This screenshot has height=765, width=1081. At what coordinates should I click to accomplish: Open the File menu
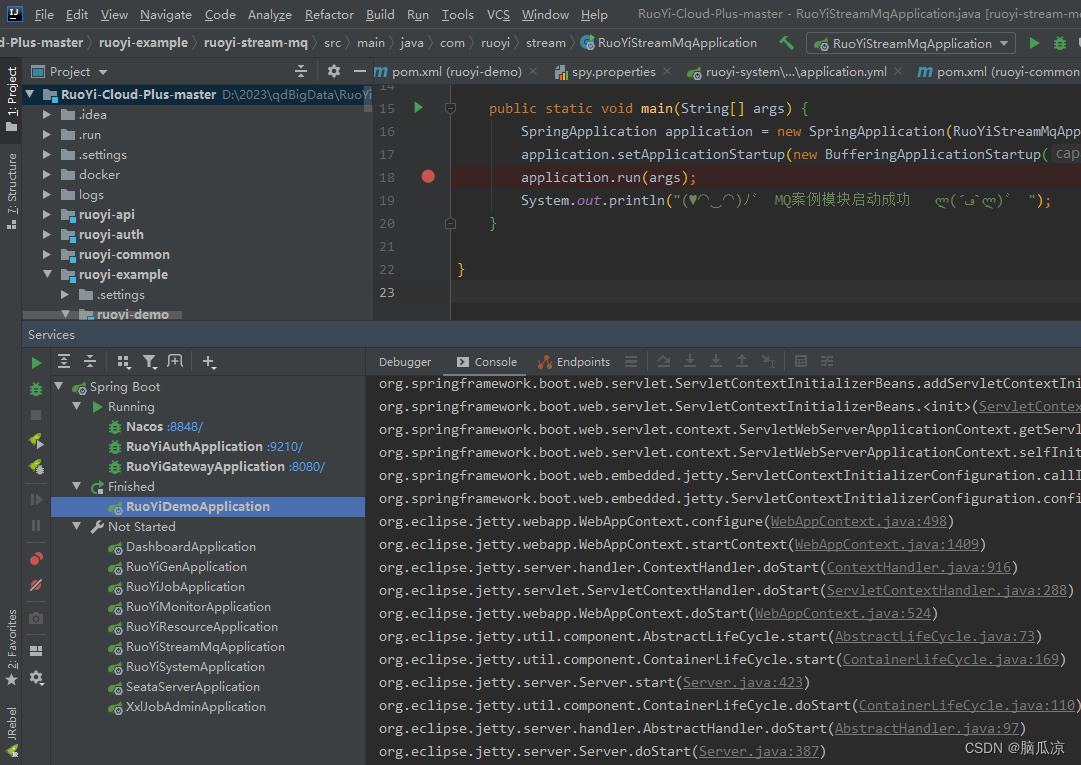click(44, 14)
